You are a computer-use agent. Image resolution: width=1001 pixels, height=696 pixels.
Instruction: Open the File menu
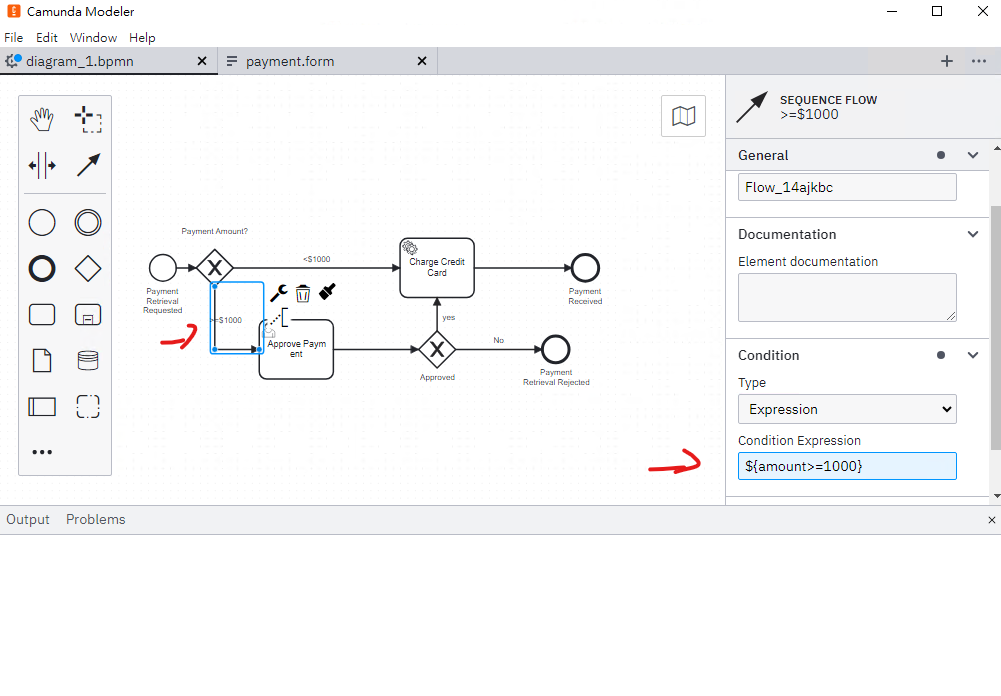13,38
